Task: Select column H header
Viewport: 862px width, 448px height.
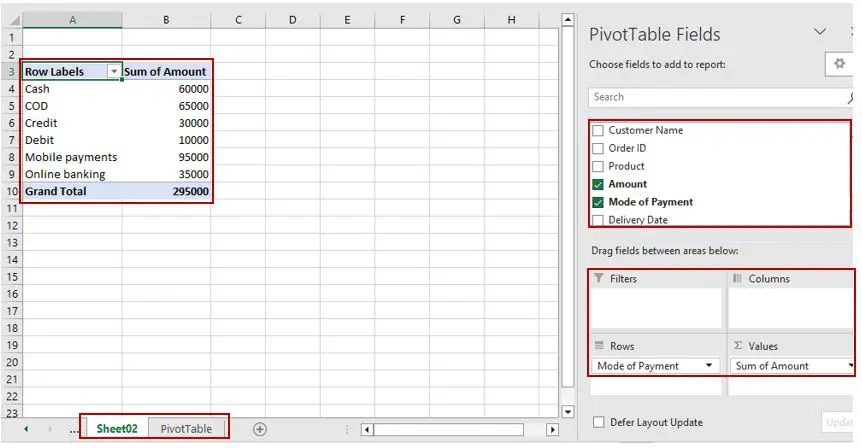Action: [x=511, y=20]
